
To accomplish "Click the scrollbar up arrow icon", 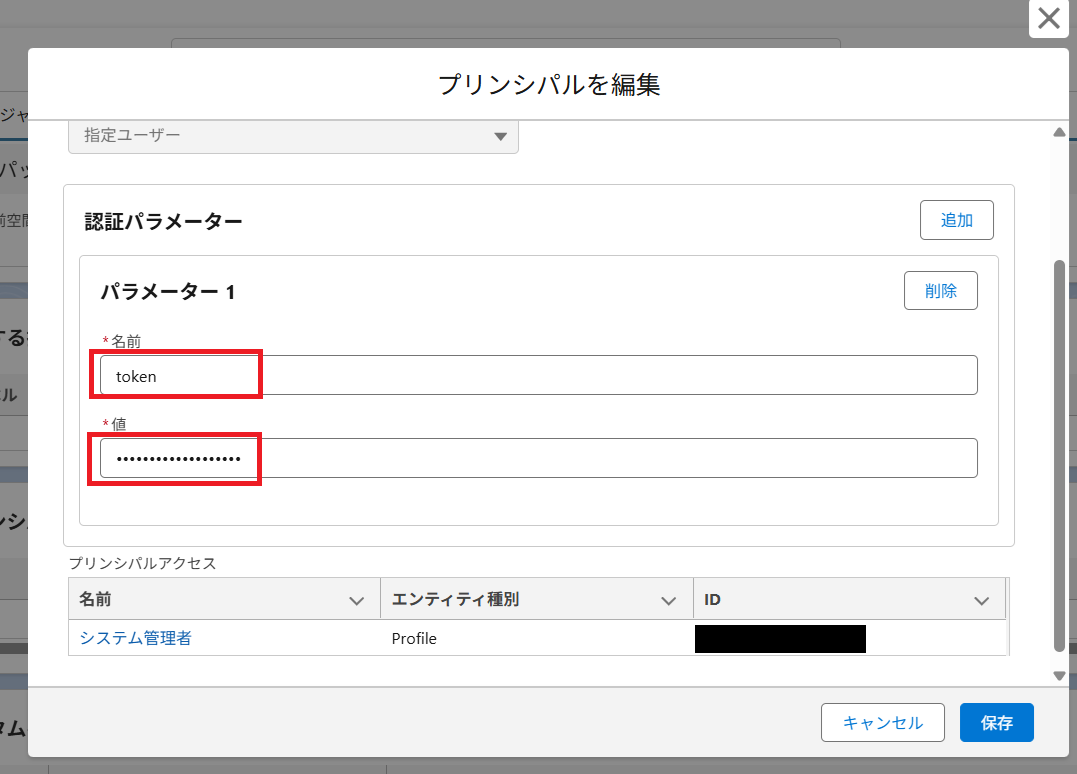I will pos(1060,131).
